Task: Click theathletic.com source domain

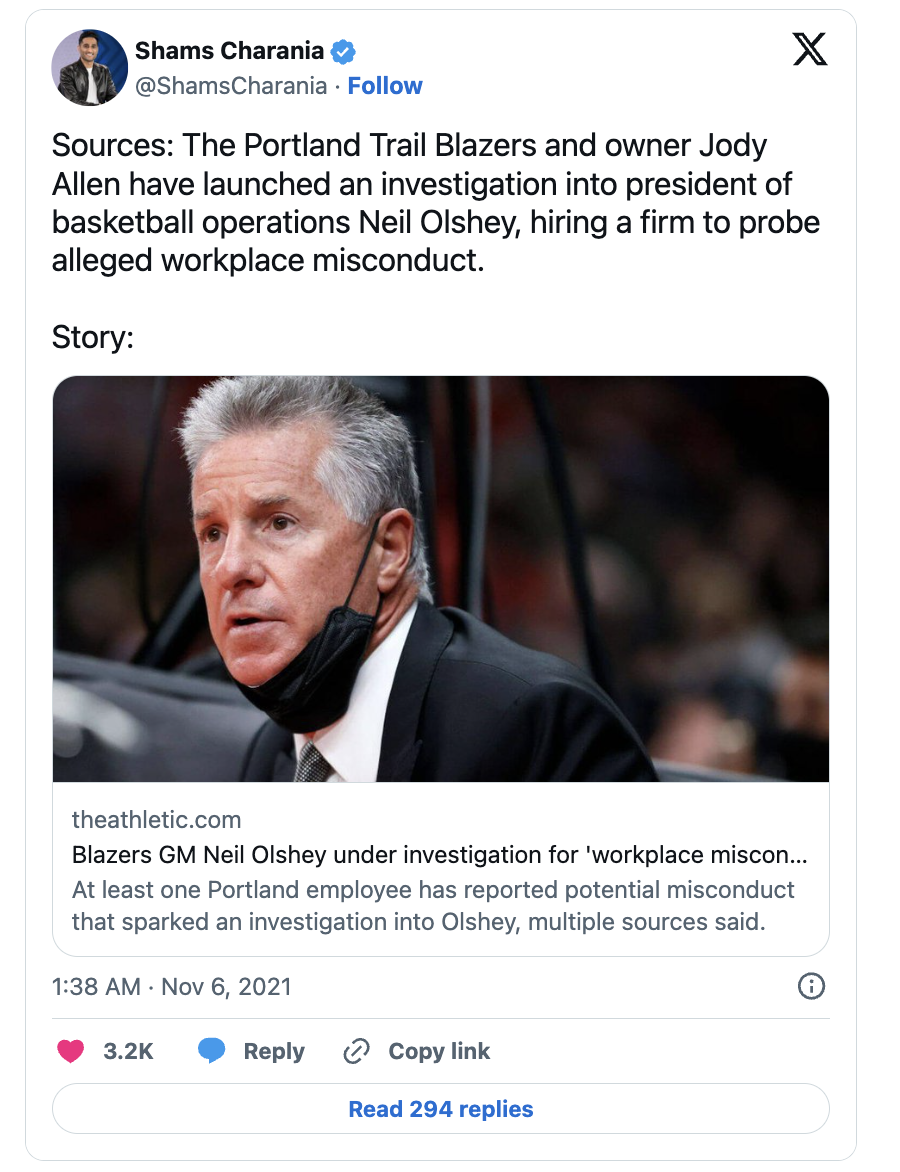Action: pyautogui.click(x=156, y=820)
